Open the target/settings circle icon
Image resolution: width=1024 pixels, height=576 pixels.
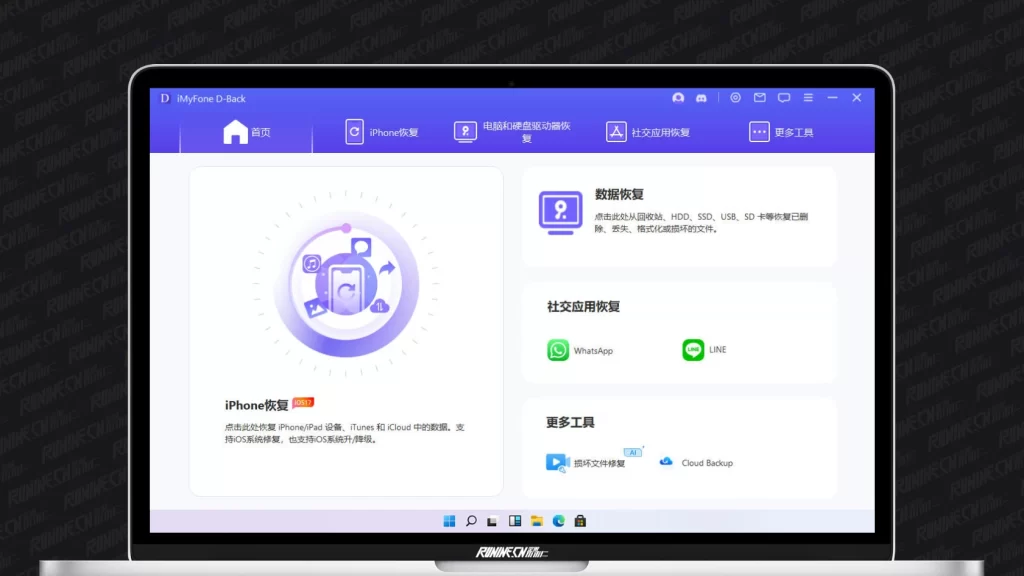click(x=735, y=98)
